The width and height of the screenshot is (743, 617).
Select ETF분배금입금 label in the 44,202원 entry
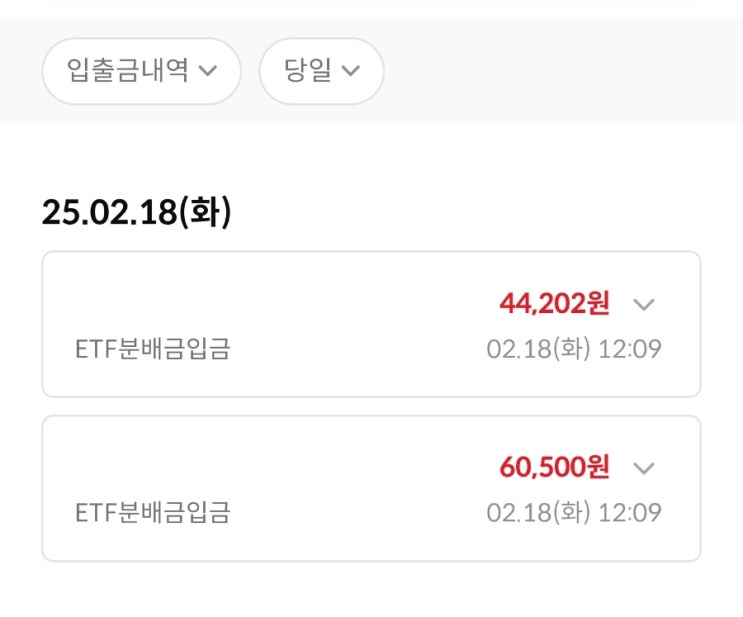(x=152, y=350)
